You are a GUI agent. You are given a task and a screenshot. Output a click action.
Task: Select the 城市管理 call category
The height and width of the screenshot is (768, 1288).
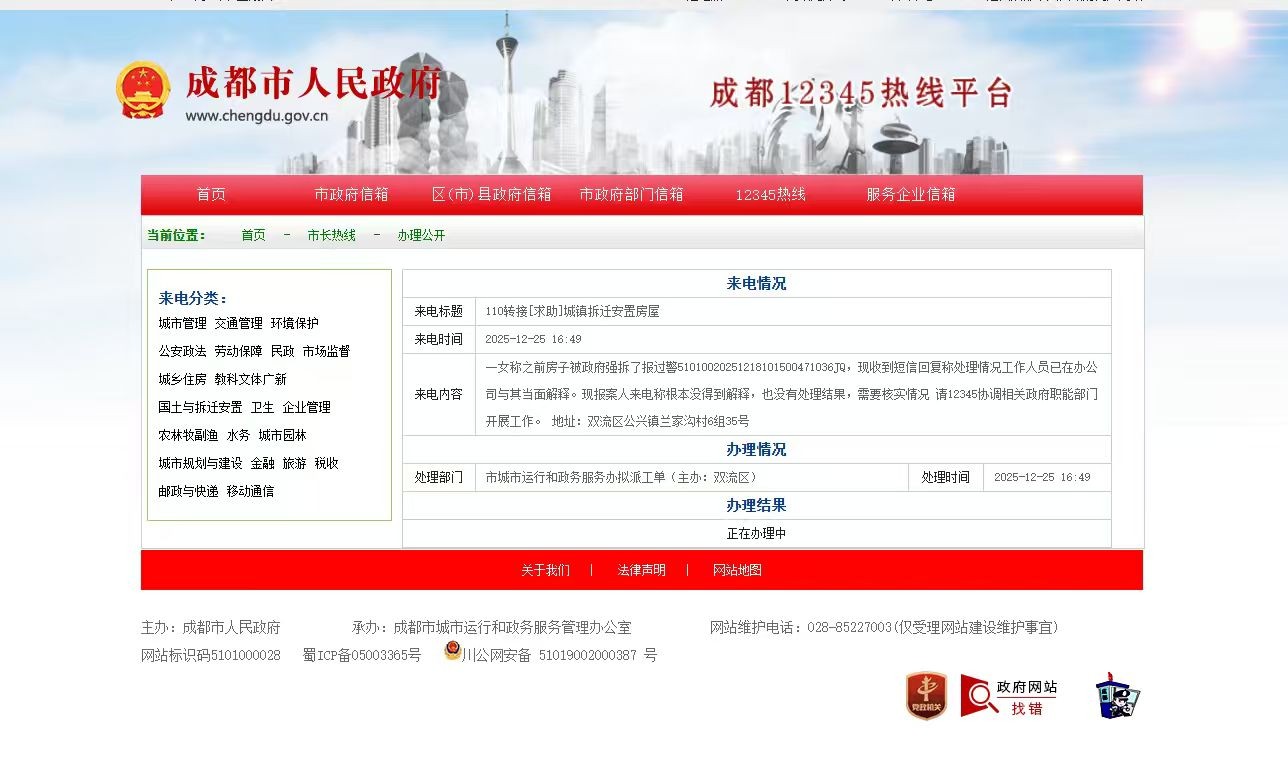182,324
